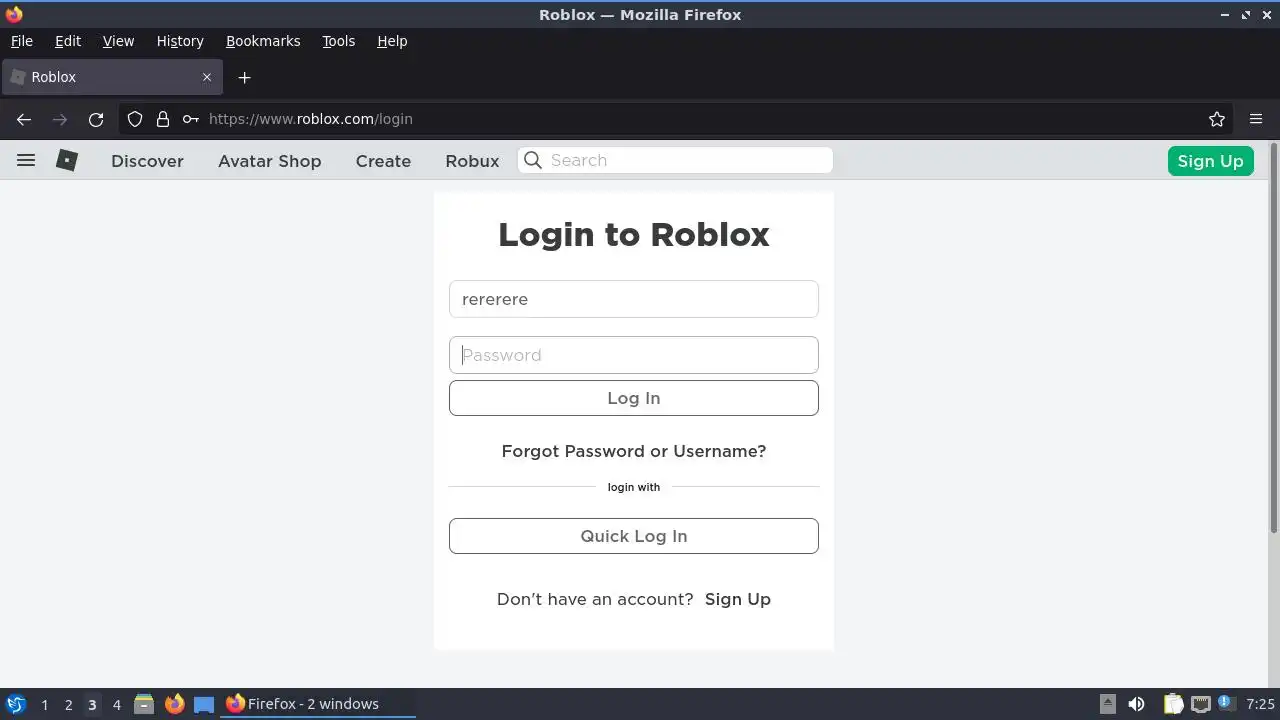Click the clock showing 7:25
1280x720 pixels.
pos(1260,704)
